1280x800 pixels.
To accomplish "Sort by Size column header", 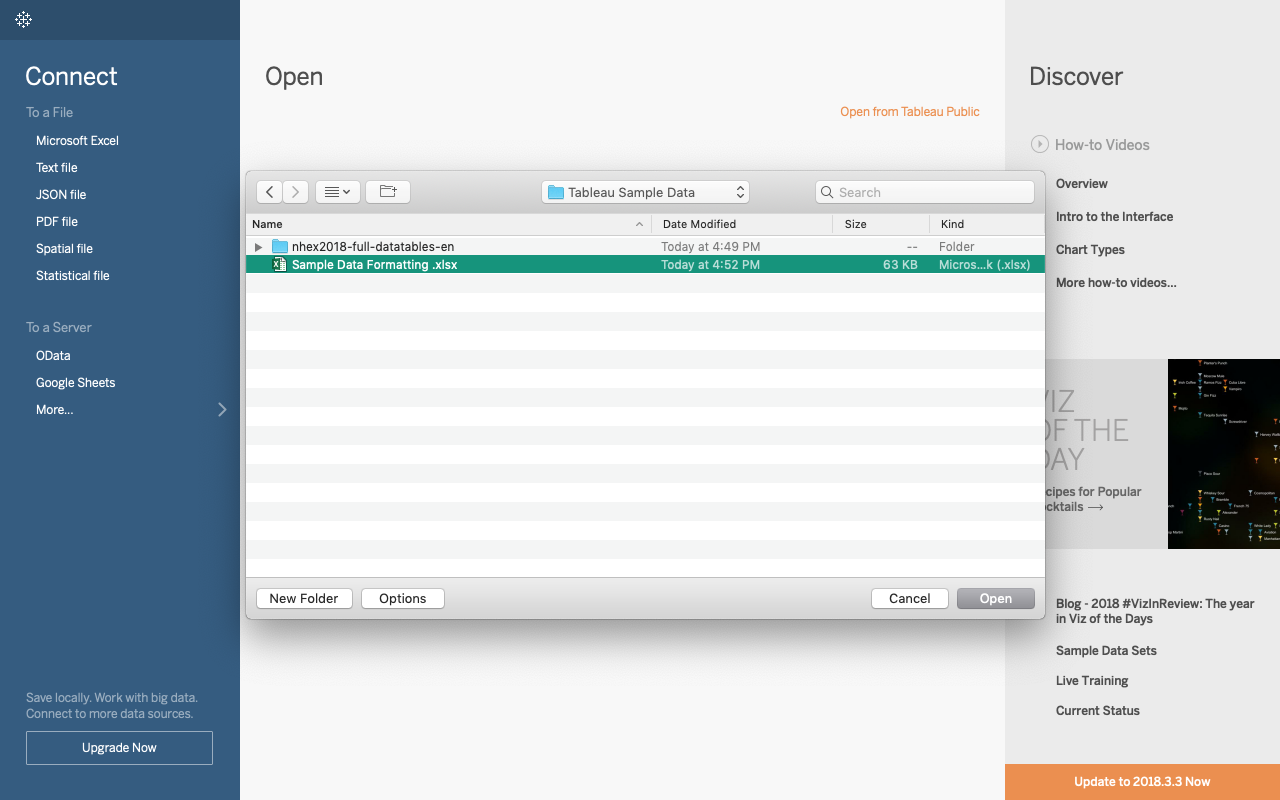I will 881,224.
